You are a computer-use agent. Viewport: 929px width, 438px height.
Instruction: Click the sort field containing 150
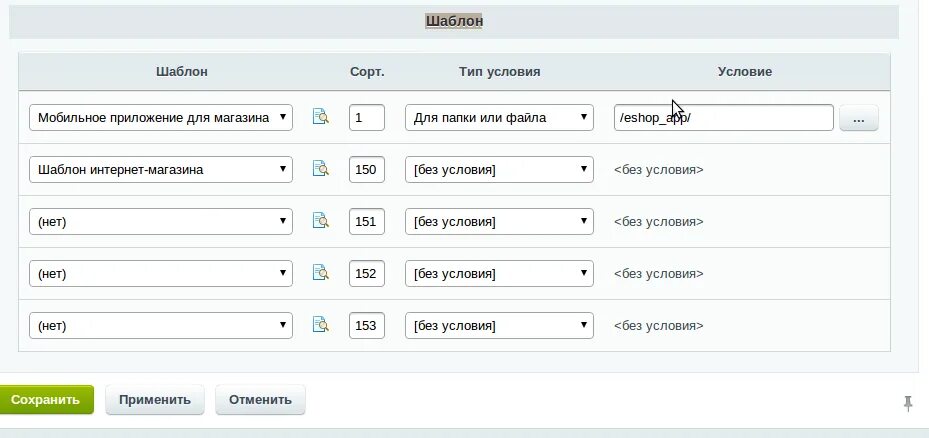[366, 169]
